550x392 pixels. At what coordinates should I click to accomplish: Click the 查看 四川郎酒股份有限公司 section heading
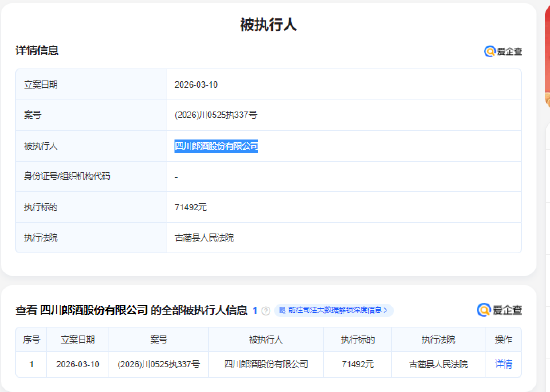click(132, 310)
